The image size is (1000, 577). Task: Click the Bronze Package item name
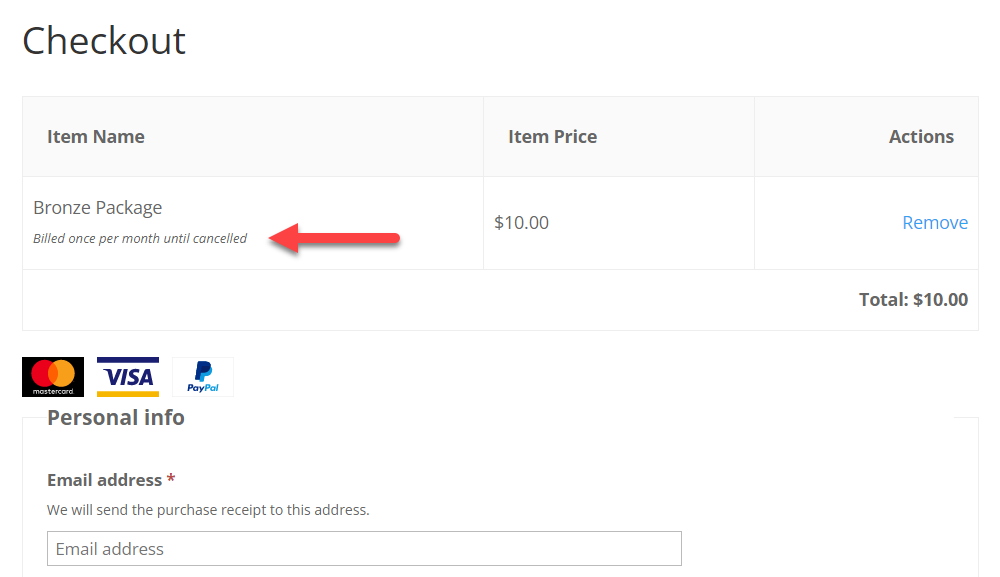pos(98,208)
